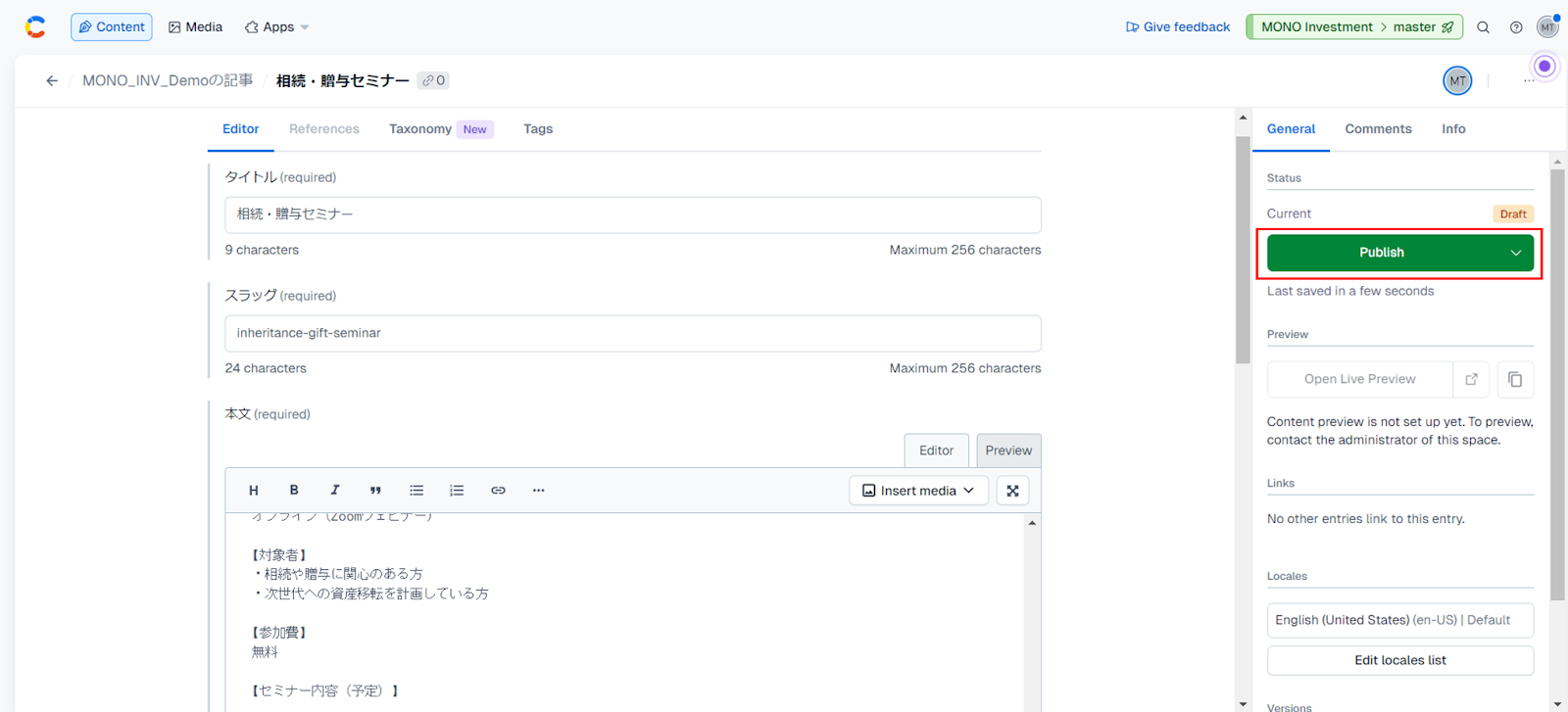Open MONO Investment master environment switcher
Image resolution: width=1568 pixels, height=712 pixels.
pyautogui.click(x=1354, y=27)
